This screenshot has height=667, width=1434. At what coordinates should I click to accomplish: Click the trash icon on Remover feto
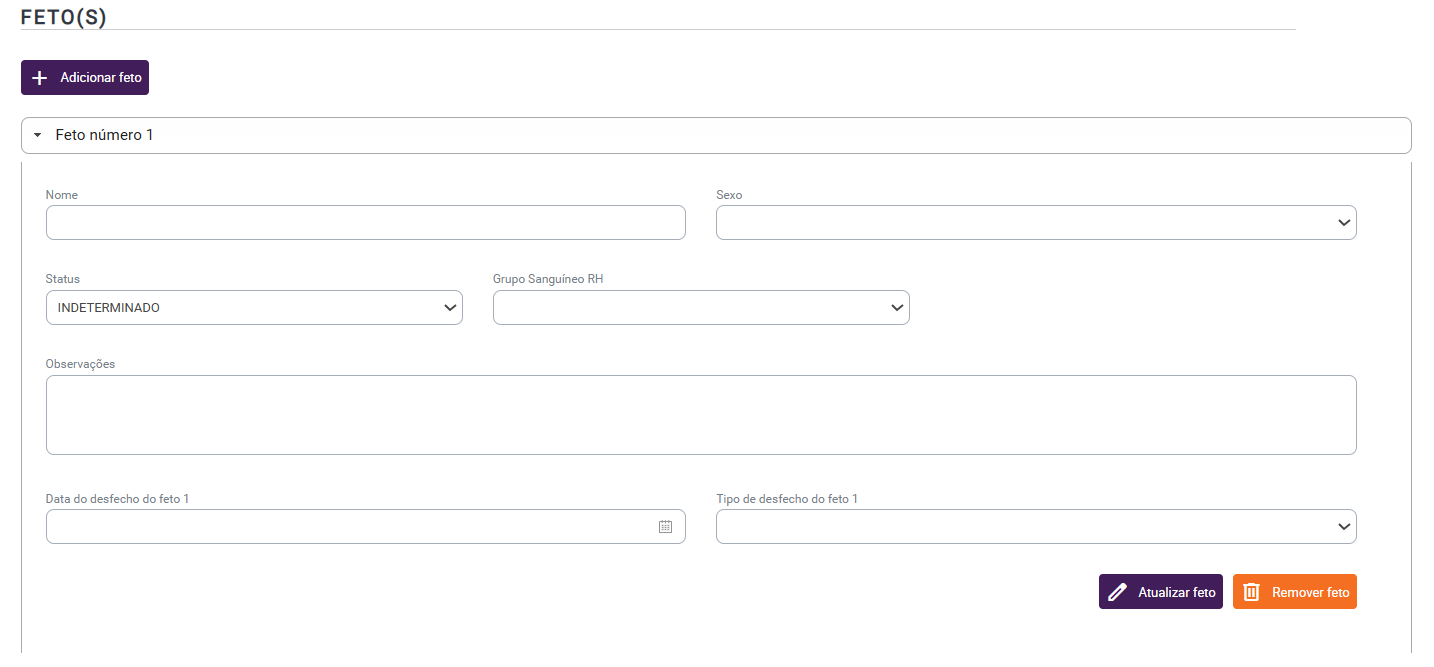1251,592
